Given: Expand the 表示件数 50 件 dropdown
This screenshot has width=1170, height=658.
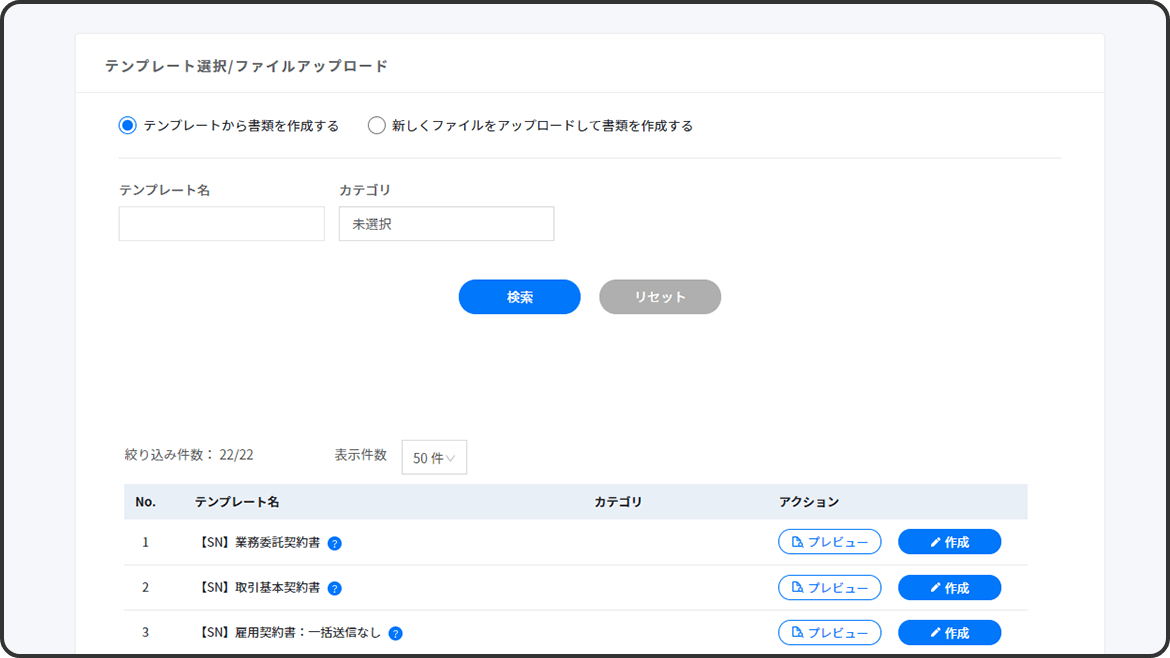Looking at the screenshot, I should (434, 458).
